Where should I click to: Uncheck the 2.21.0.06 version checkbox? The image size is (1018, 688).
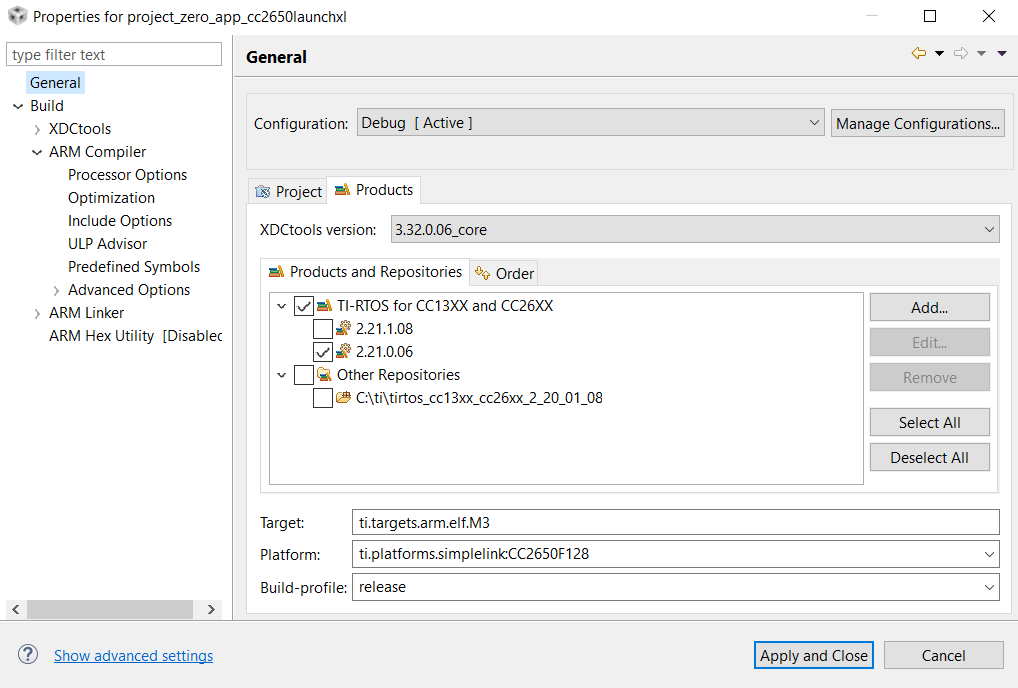pyautogui.click(x=323, y=352)
